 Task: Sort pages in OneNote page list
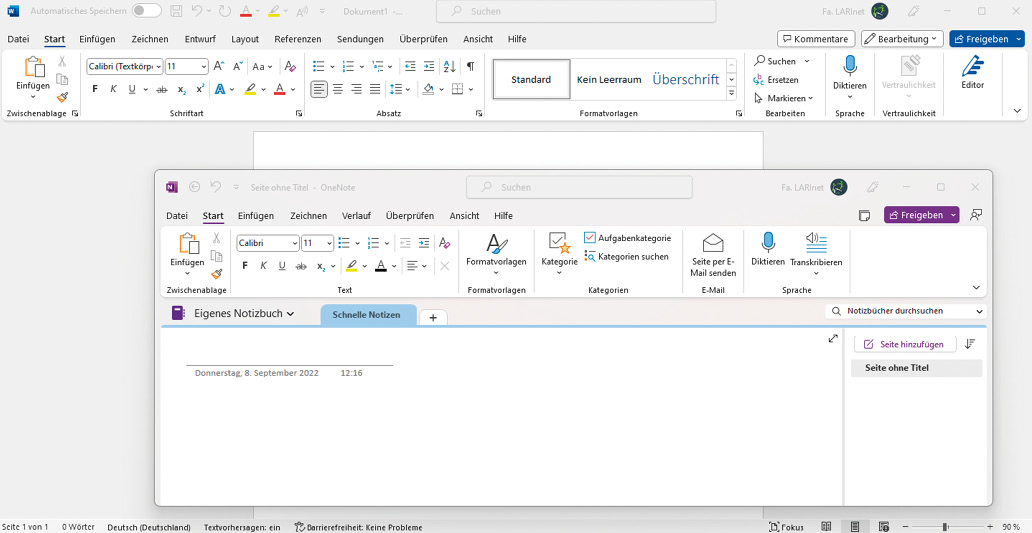(969, 343)
